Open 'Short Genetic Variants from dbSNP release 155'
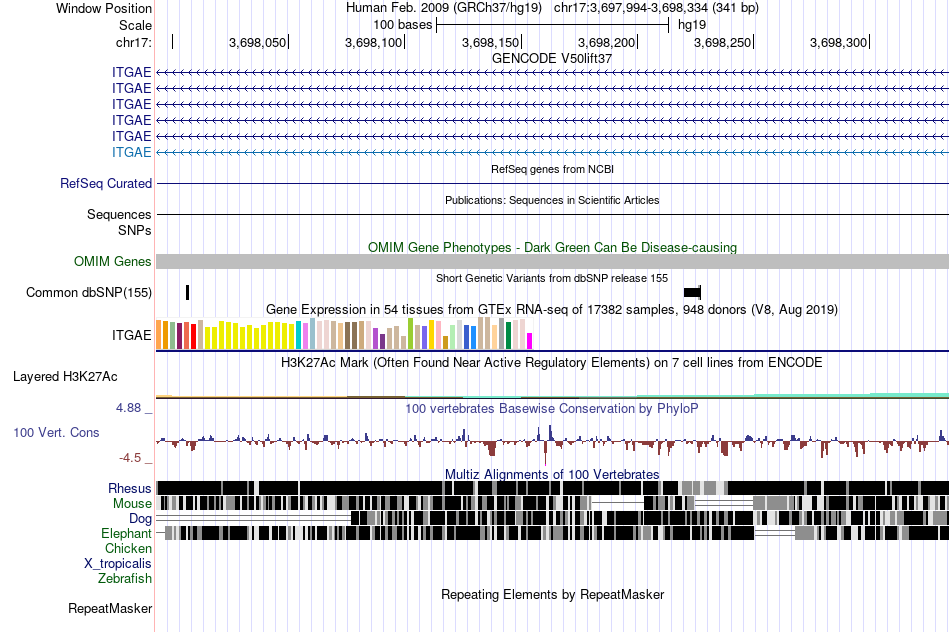 (552, 278)
